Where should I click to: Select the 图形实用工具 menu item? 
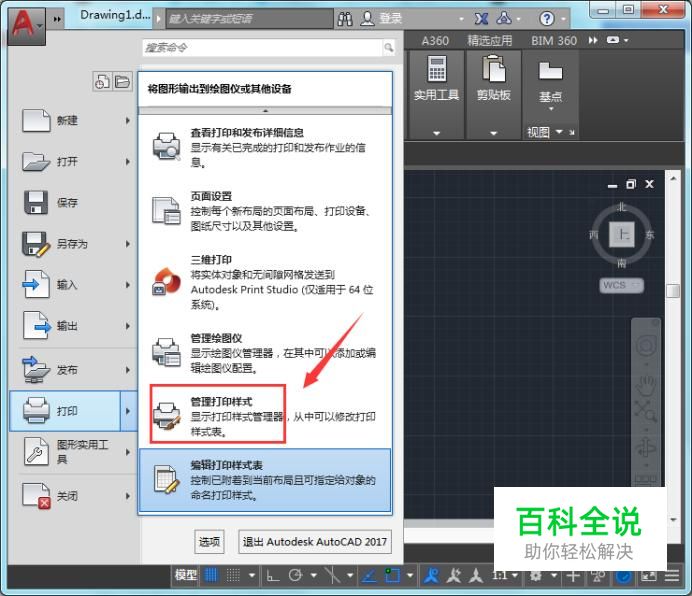pos(73,452)
